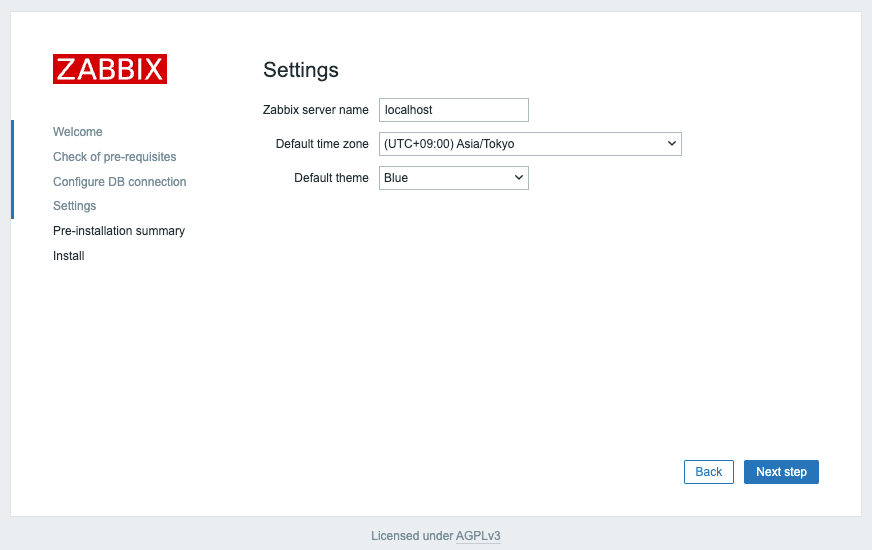The image size is (872, 550).
Task: Click the Default theme label
Action: [x=331, y=178]
